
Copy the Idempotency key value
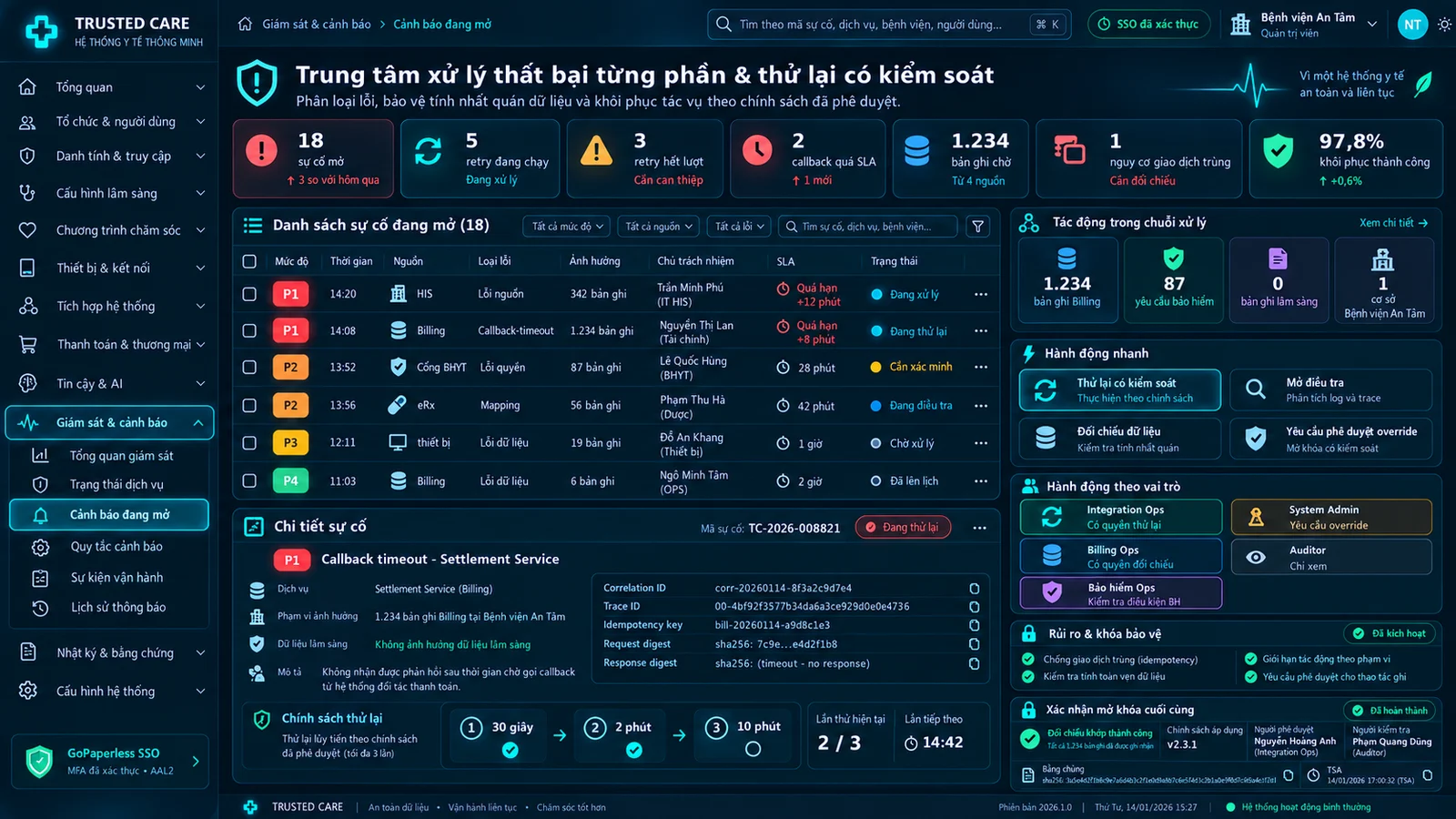(x=974, y=625)
